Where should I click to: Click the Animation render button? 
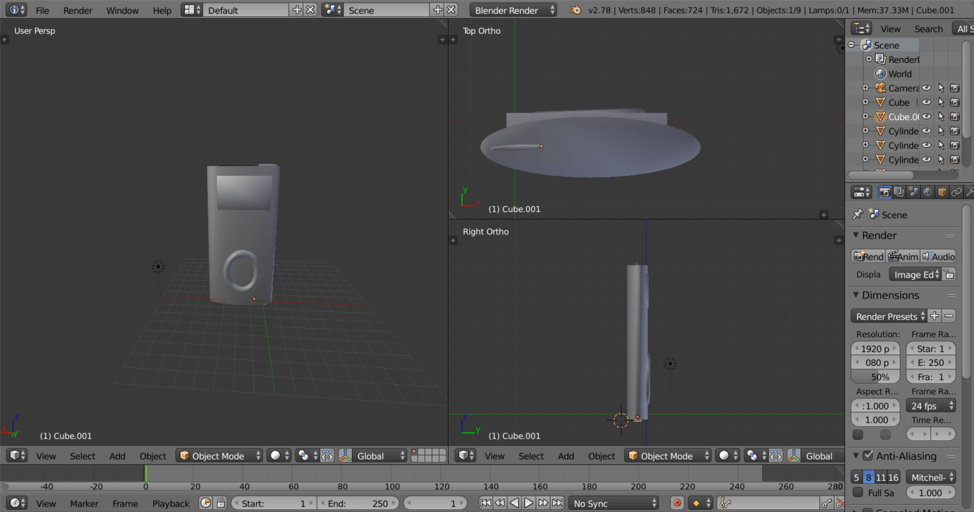pos(903,257)
